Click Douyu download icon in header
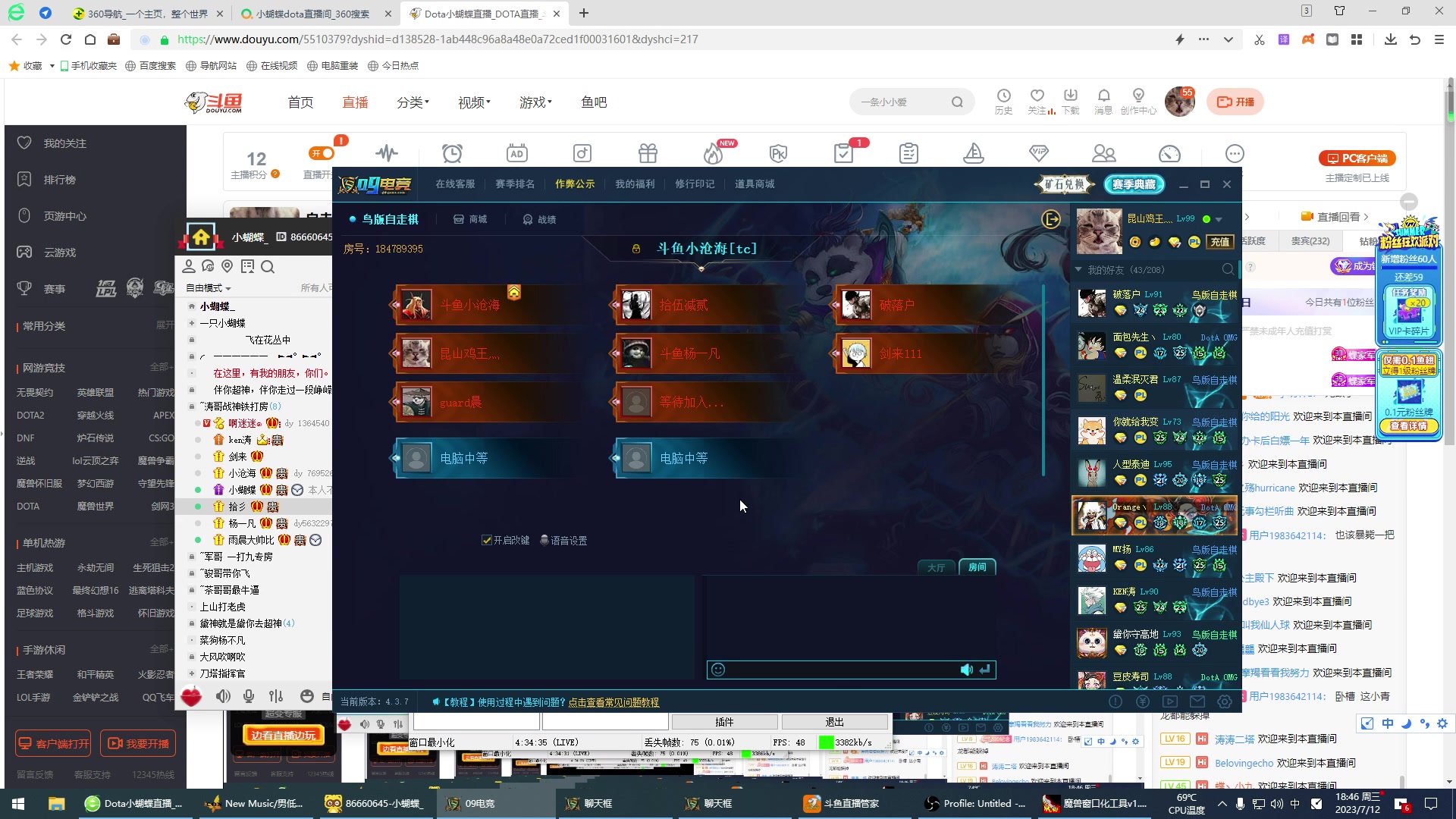This screenshot has width=1456, height=819. point(1070,96)
